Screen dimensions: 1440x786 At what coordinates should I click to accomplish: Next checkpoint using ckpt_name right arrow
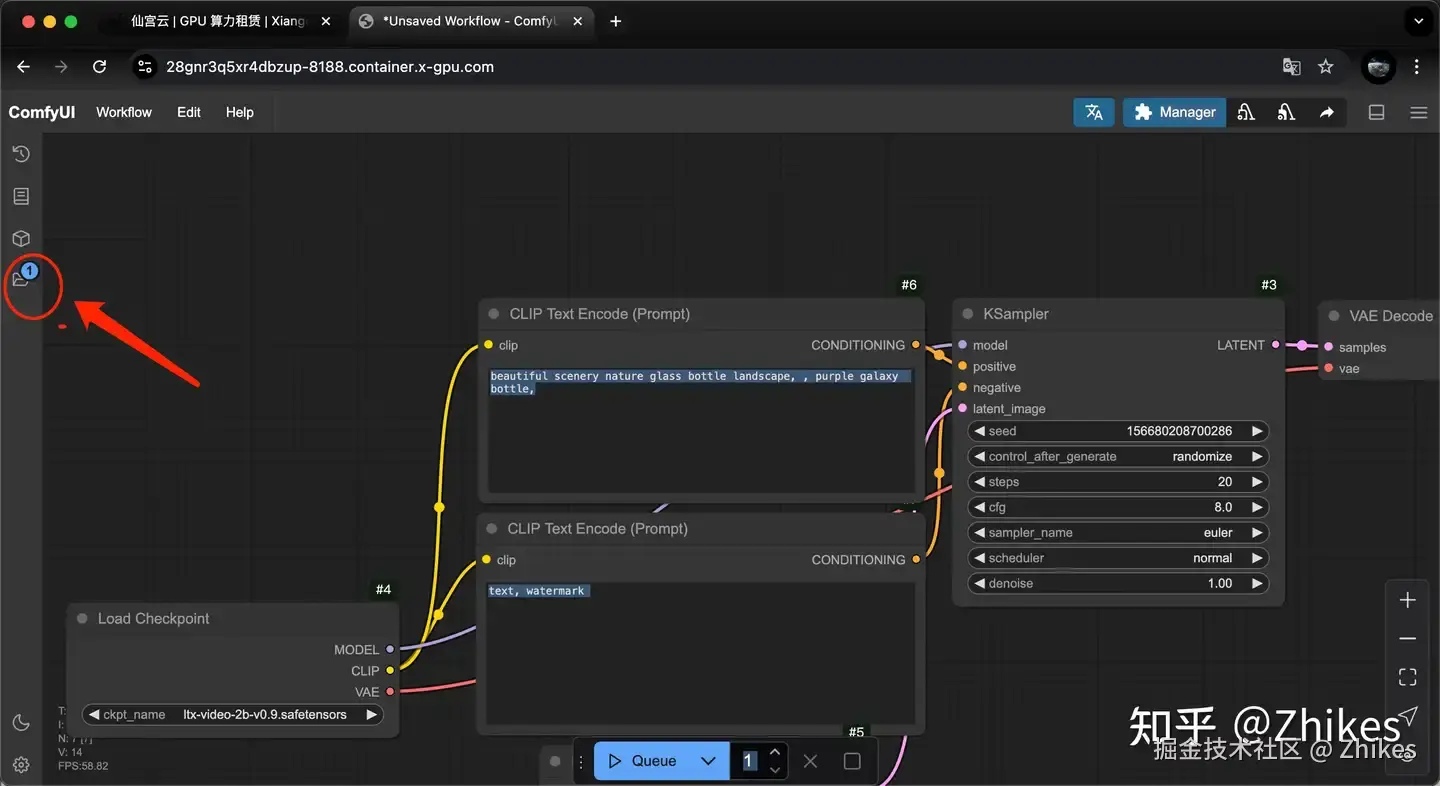click(372, 715)
